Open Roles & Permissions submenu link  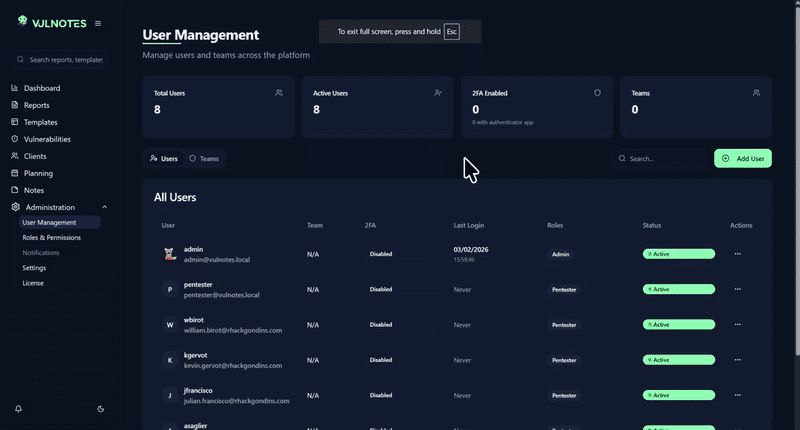pos(51,238)
